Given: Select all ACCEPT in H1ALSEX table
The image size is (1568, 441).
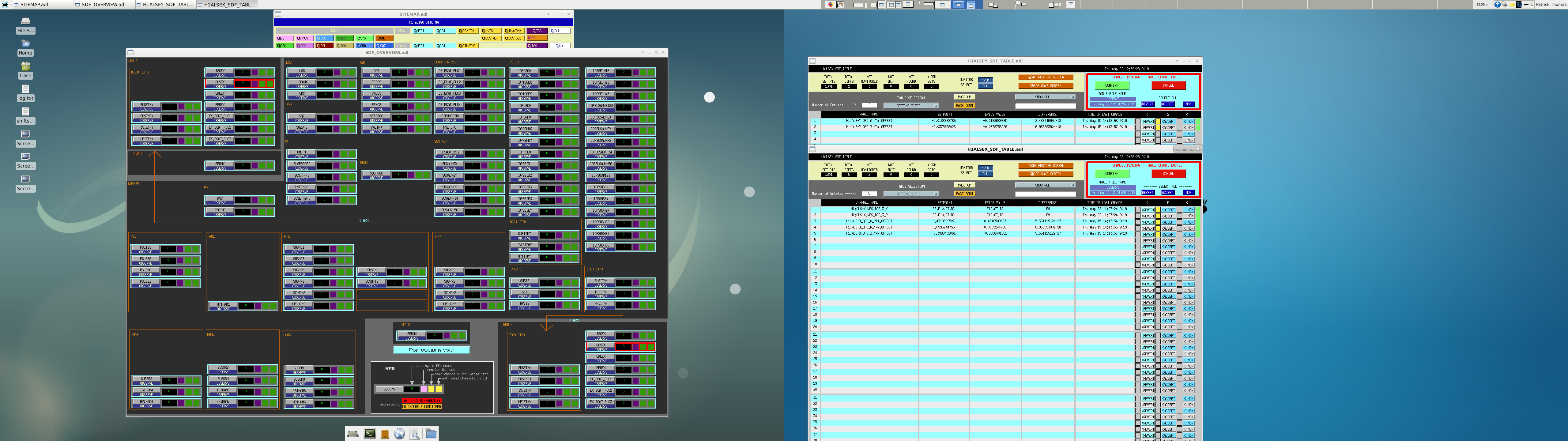Looking at the screenshot, I should tap(1167, 193).
